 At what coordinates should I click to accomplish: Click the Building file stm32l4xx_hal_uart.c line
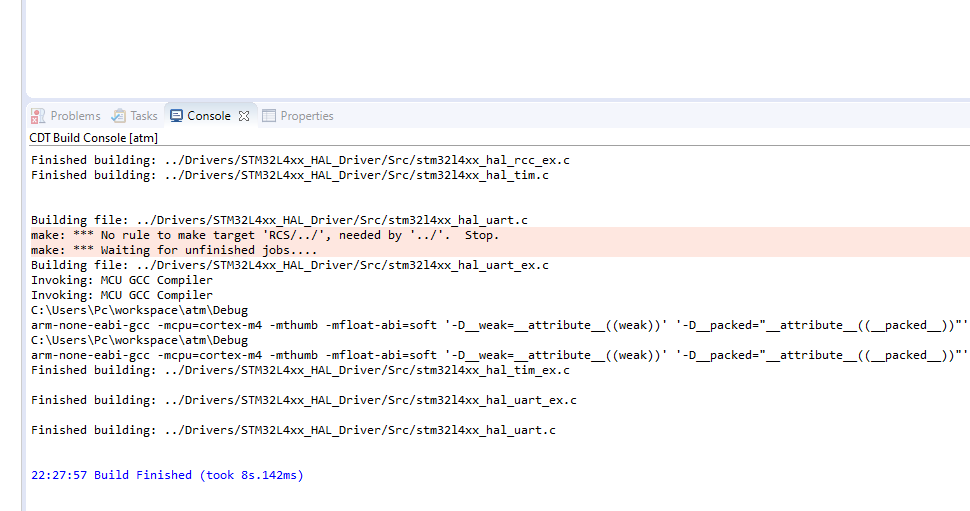coord(279,220)
